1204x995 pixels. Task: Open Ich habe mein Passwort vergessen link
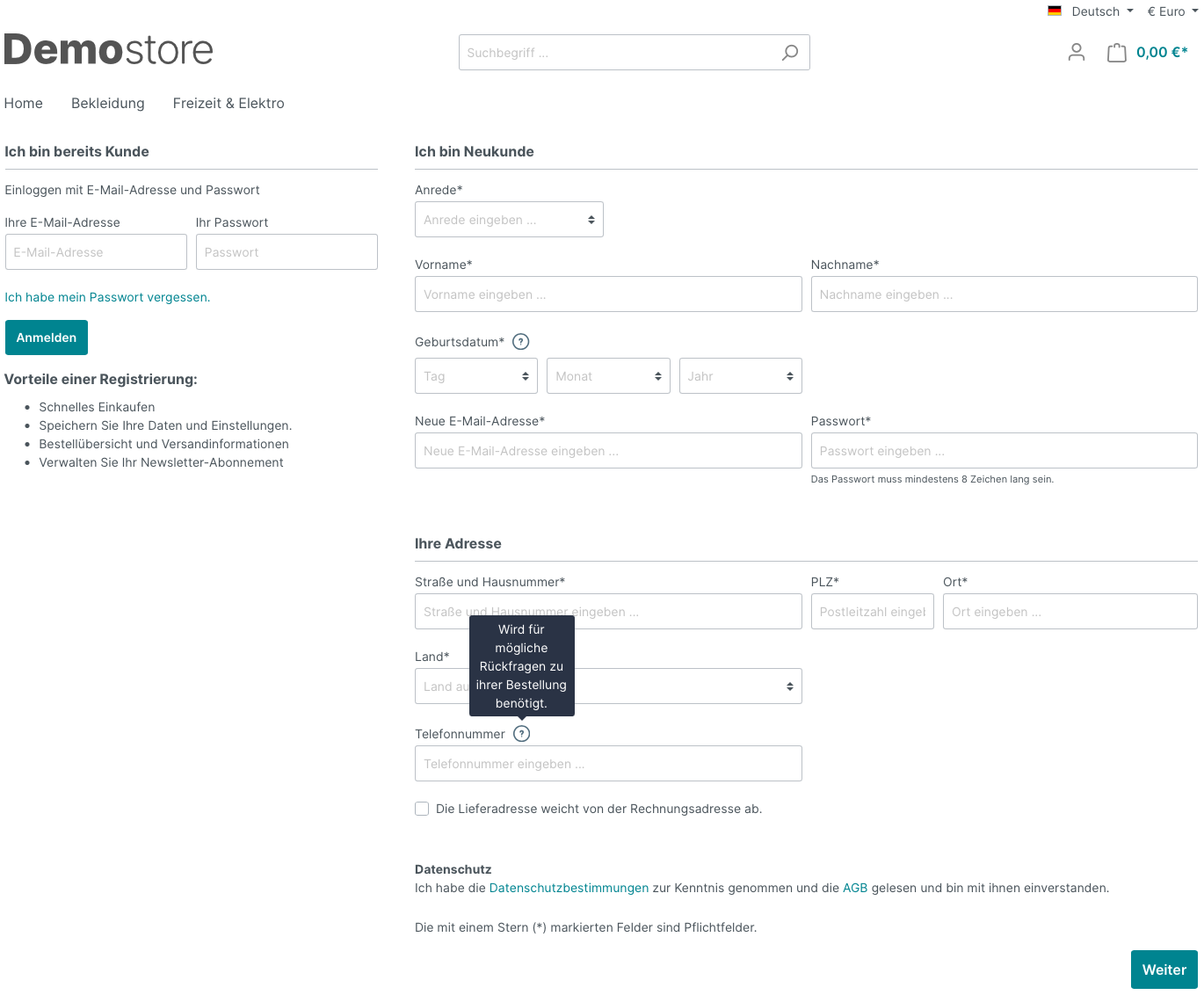coord(107,297)
